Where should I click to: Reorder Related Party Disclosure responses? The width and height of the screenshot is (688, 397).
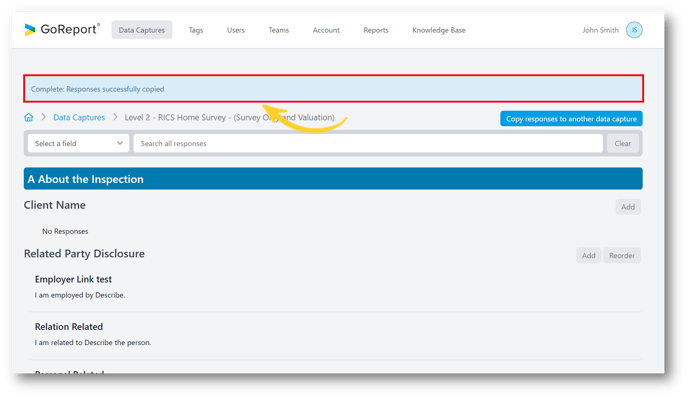point(622,255)
